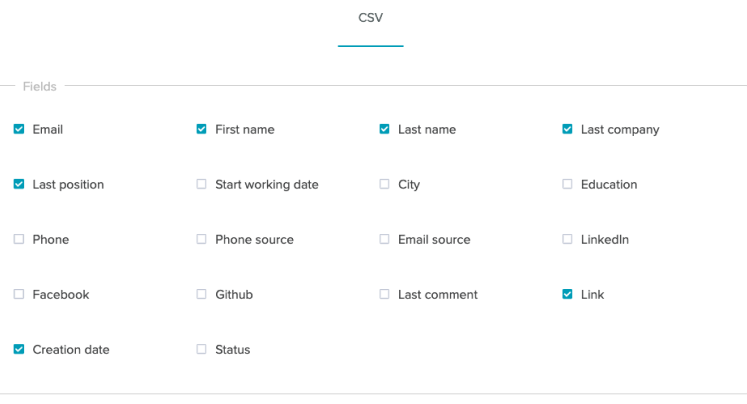
Task: Enable the Phone source checkbox
Action: (202, 239)
